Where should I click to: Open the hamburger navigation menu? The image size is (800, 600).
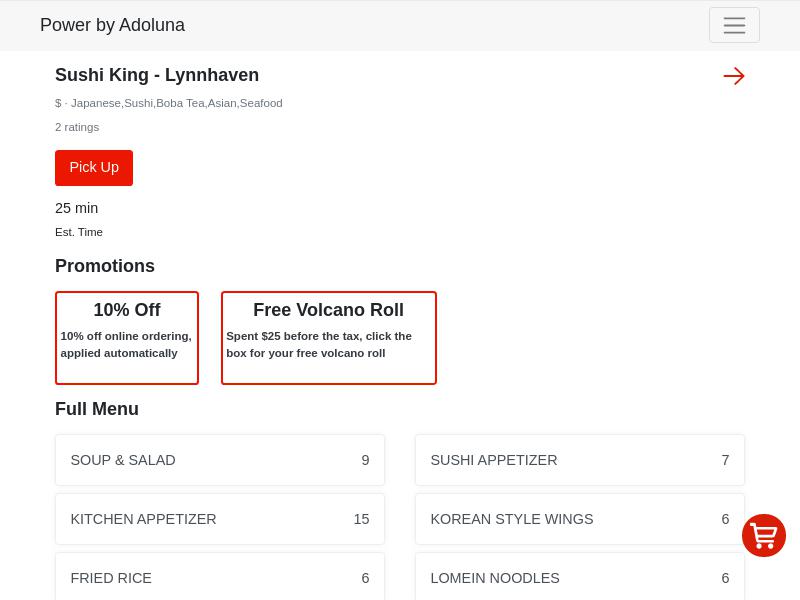(x=734, y=25)
